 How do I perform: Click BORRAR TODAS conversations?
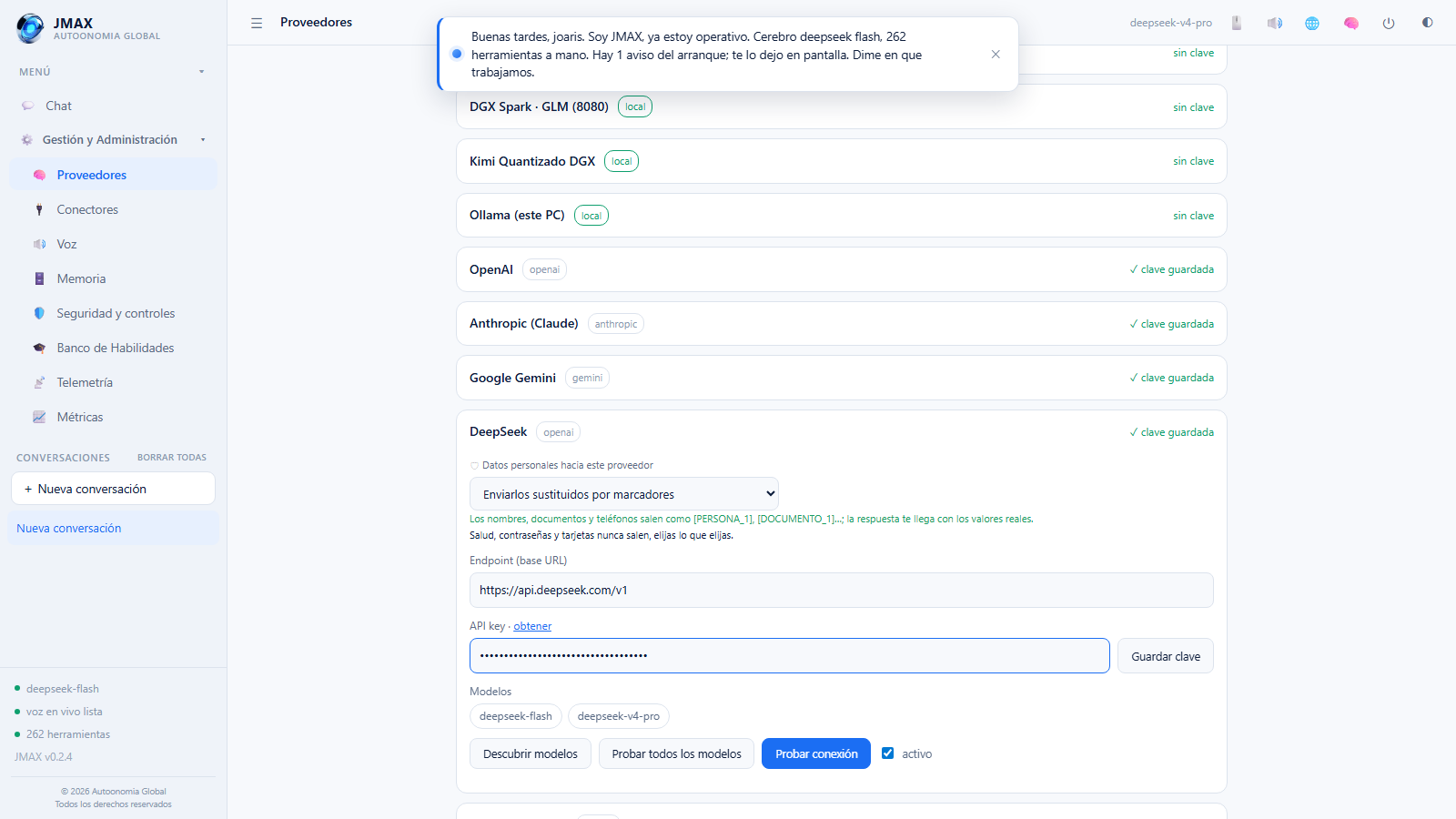172,458
